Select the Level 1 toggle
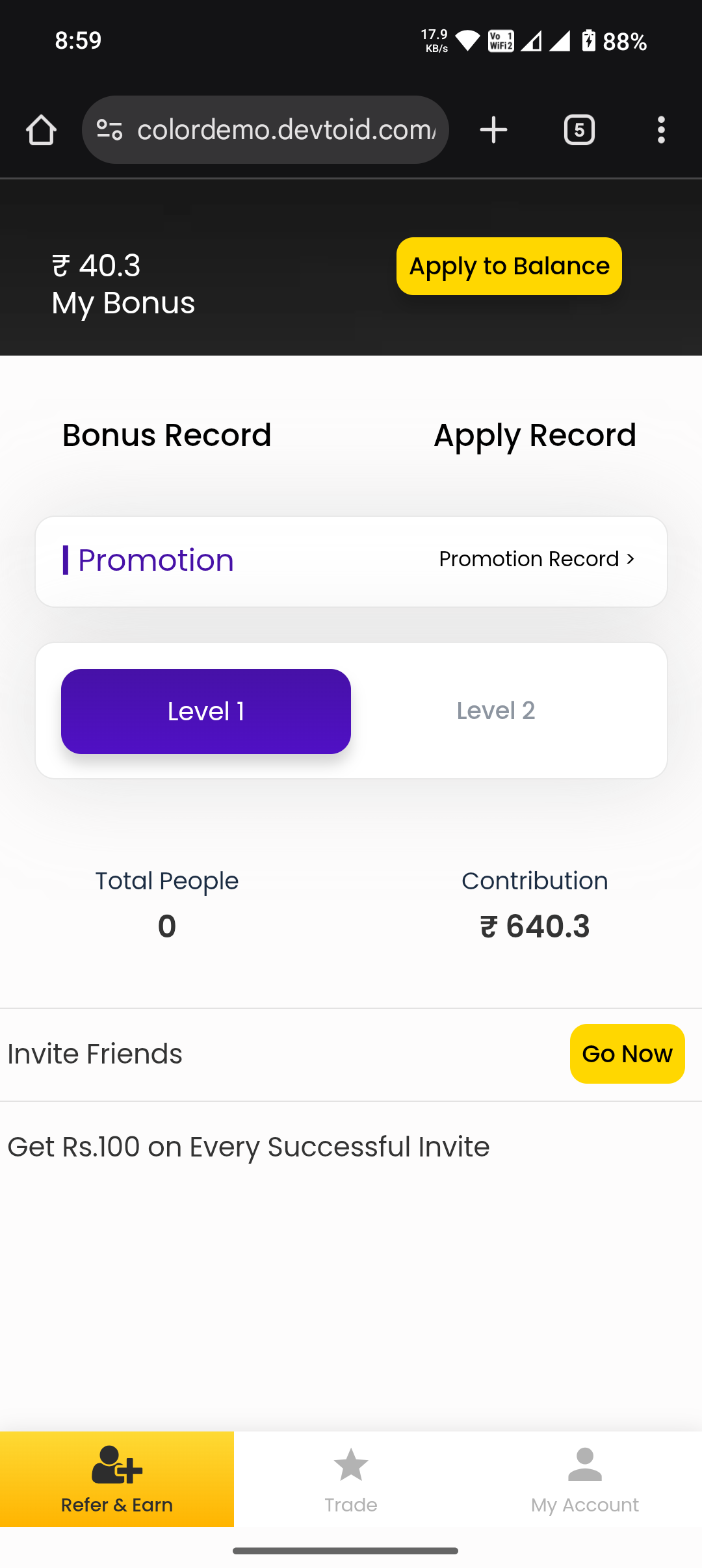702x1568 pixels. pyautogui.click(x=206, y=711)
